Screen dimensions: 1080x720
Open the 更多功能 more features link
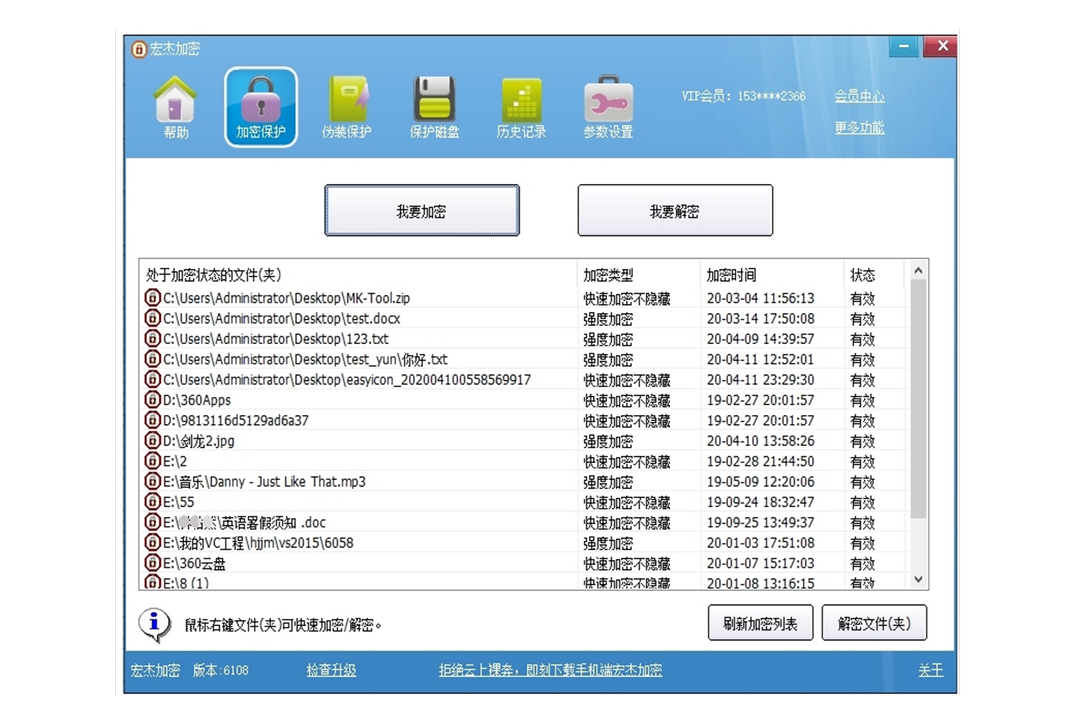pos(859,127)
